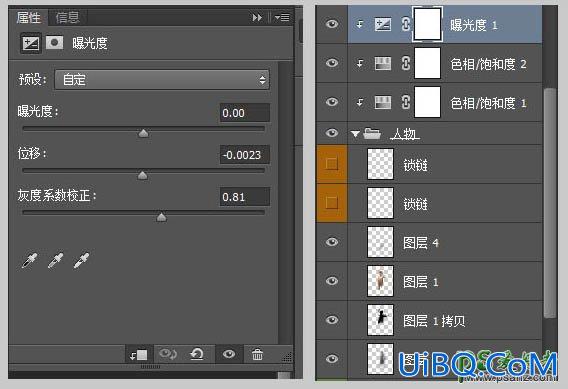Screen dimensions: 568x389
Task: Click thumbnail of 图层 1
Action: [x=380, y=281]
